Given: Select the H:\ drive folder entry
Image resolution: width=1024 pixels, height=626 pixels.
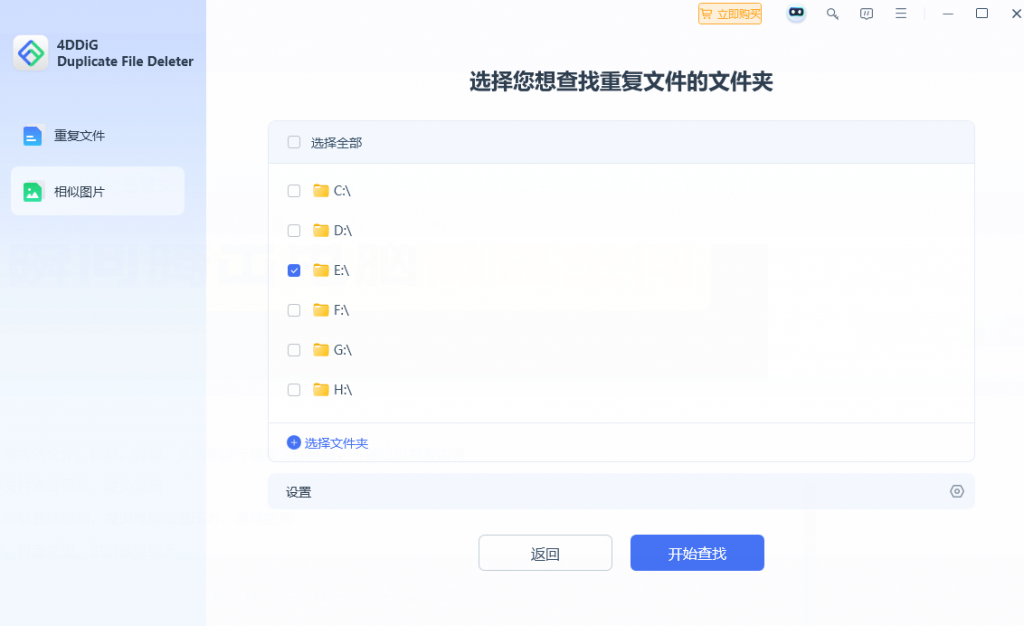Looking at the screenshot, I should pos(338,390).
